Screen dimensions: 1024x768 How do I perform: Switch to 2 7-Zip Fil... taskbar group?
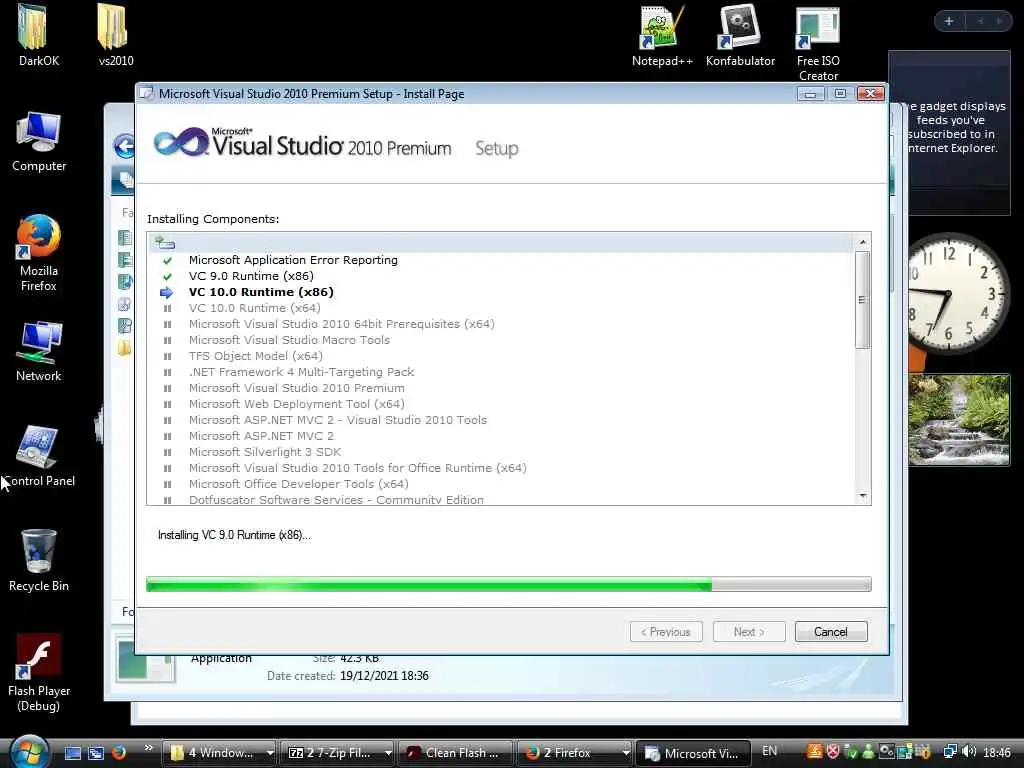coord(332,753)
